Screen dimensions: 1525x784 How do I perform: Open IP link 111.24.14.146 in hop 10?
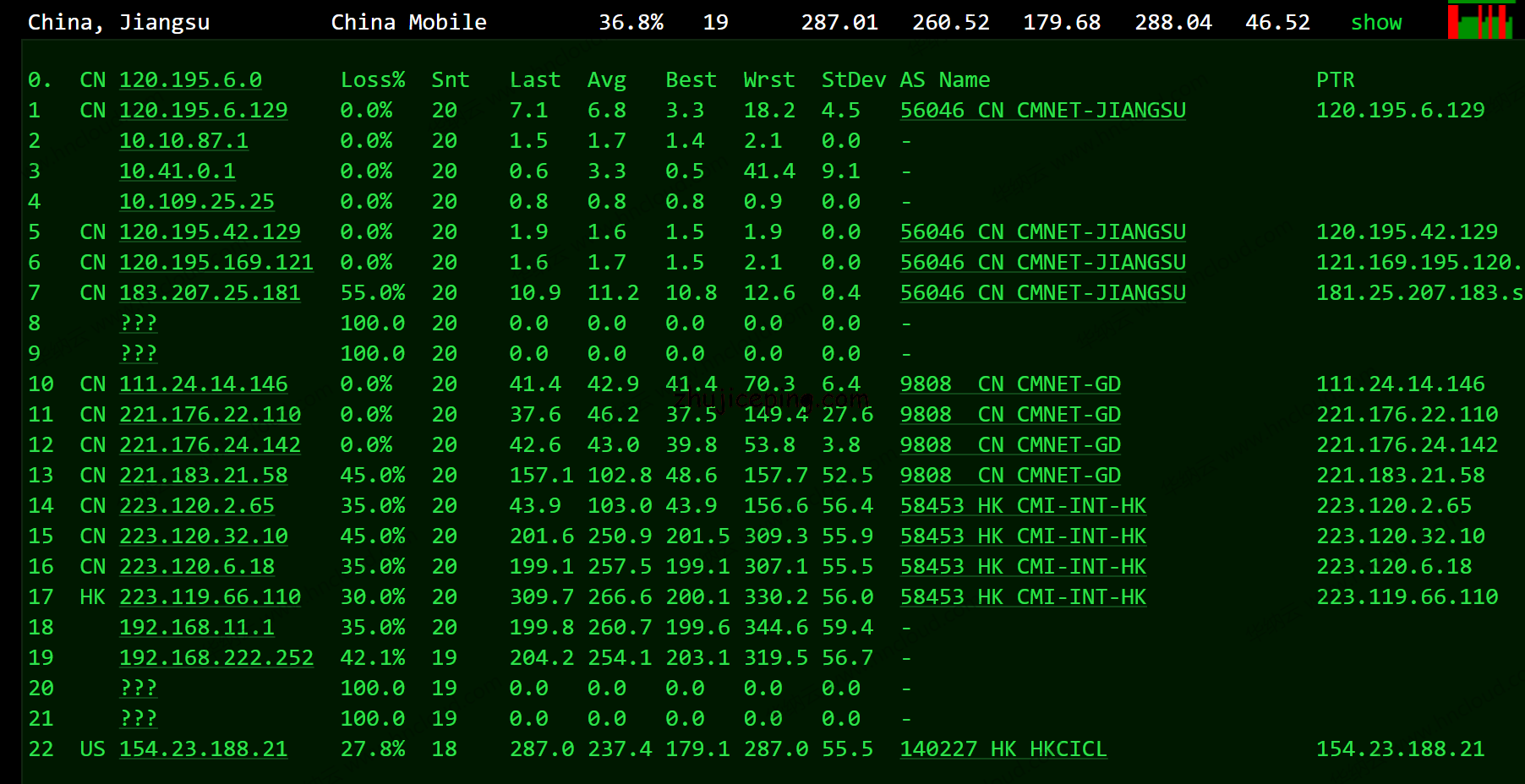203,384
